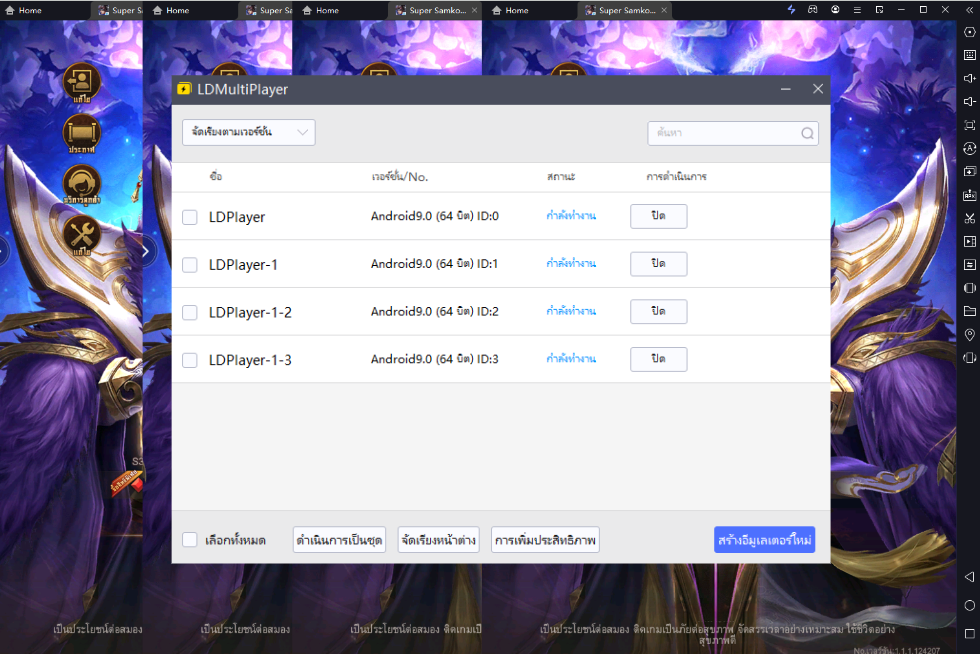This screenshot has height=654, width=980.
Task: Click the blue สร้างอีมูเลเตอร์ใหม่ button
Action: [x=764, y=540]
